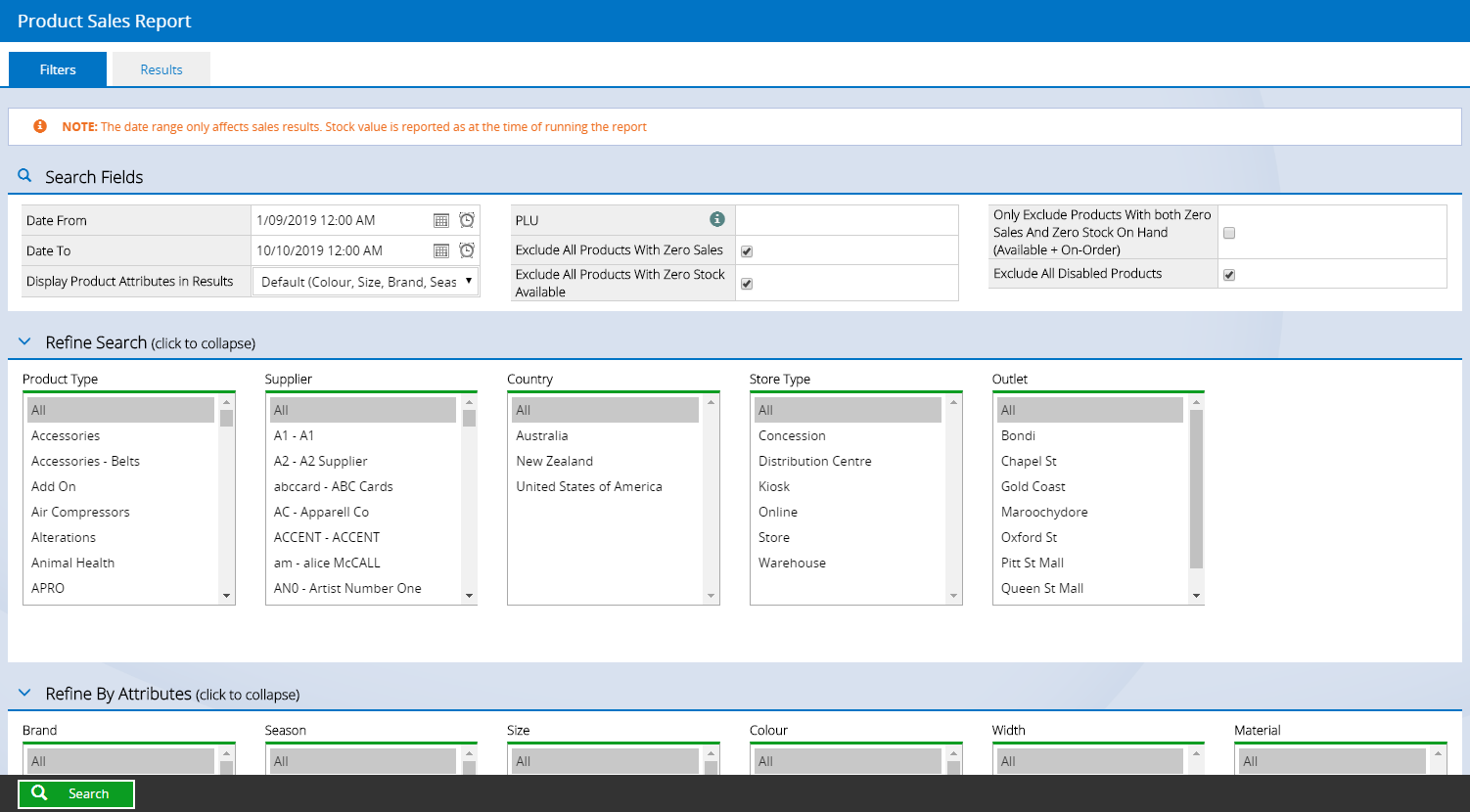Open the Date From time picker clock icon
1470x812 pixels.
(467, 220)
